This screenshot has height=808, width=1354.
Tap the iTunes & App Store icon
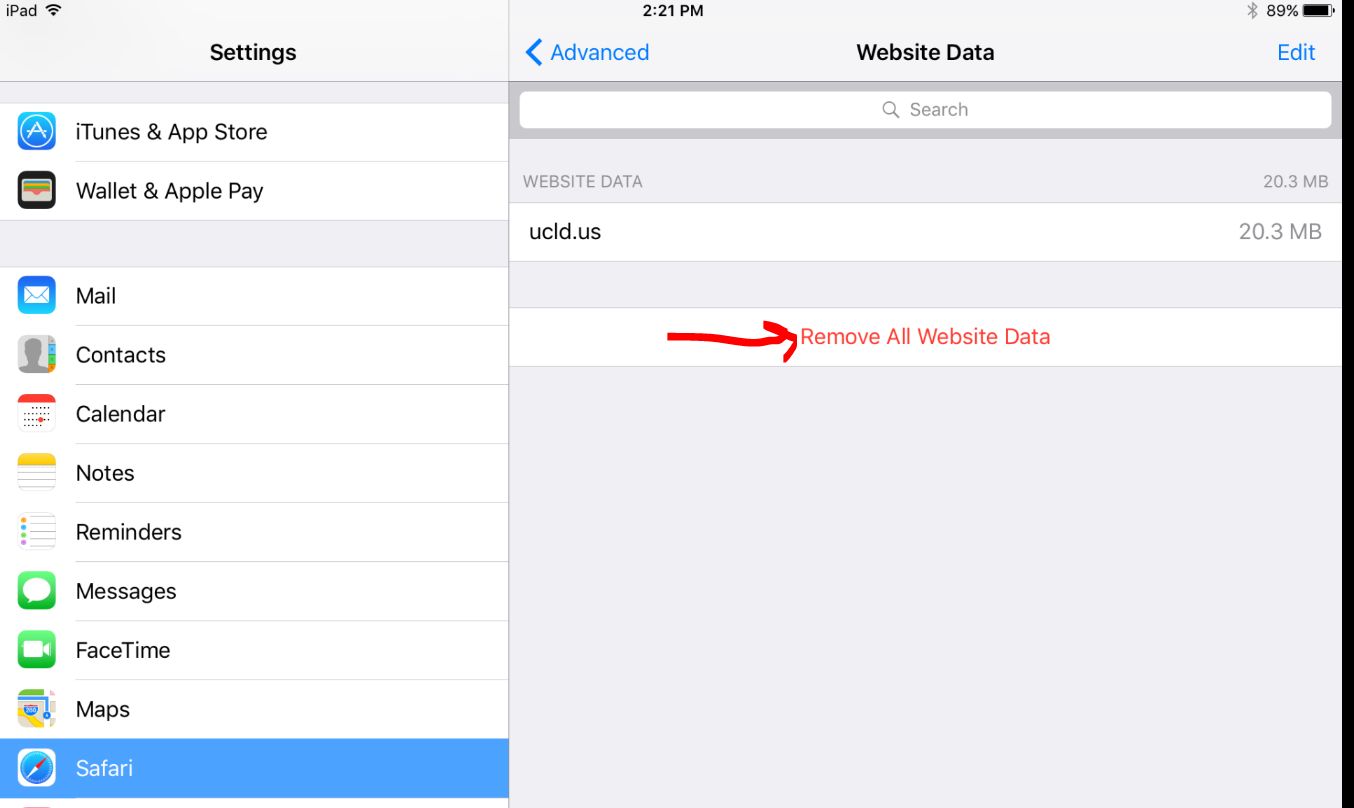(x=37, y=132)
